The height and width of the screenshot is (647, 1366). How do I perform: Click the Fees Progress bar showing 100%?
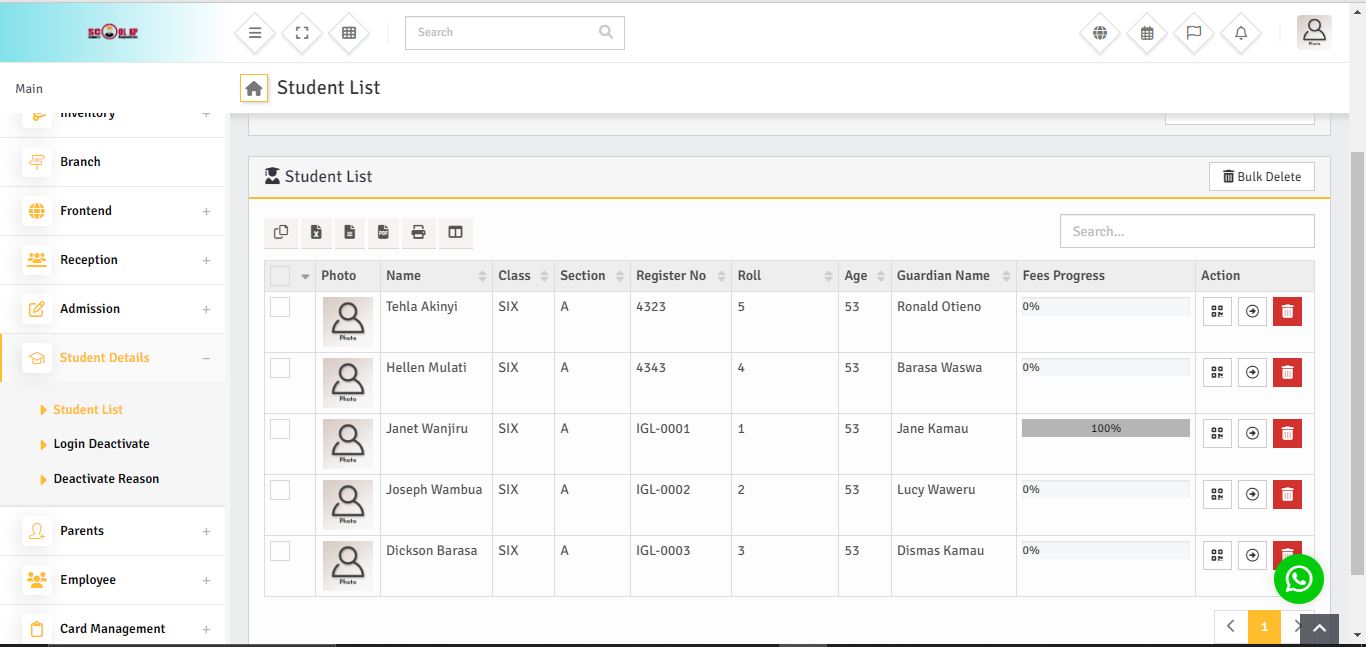tap(1105, 428)
